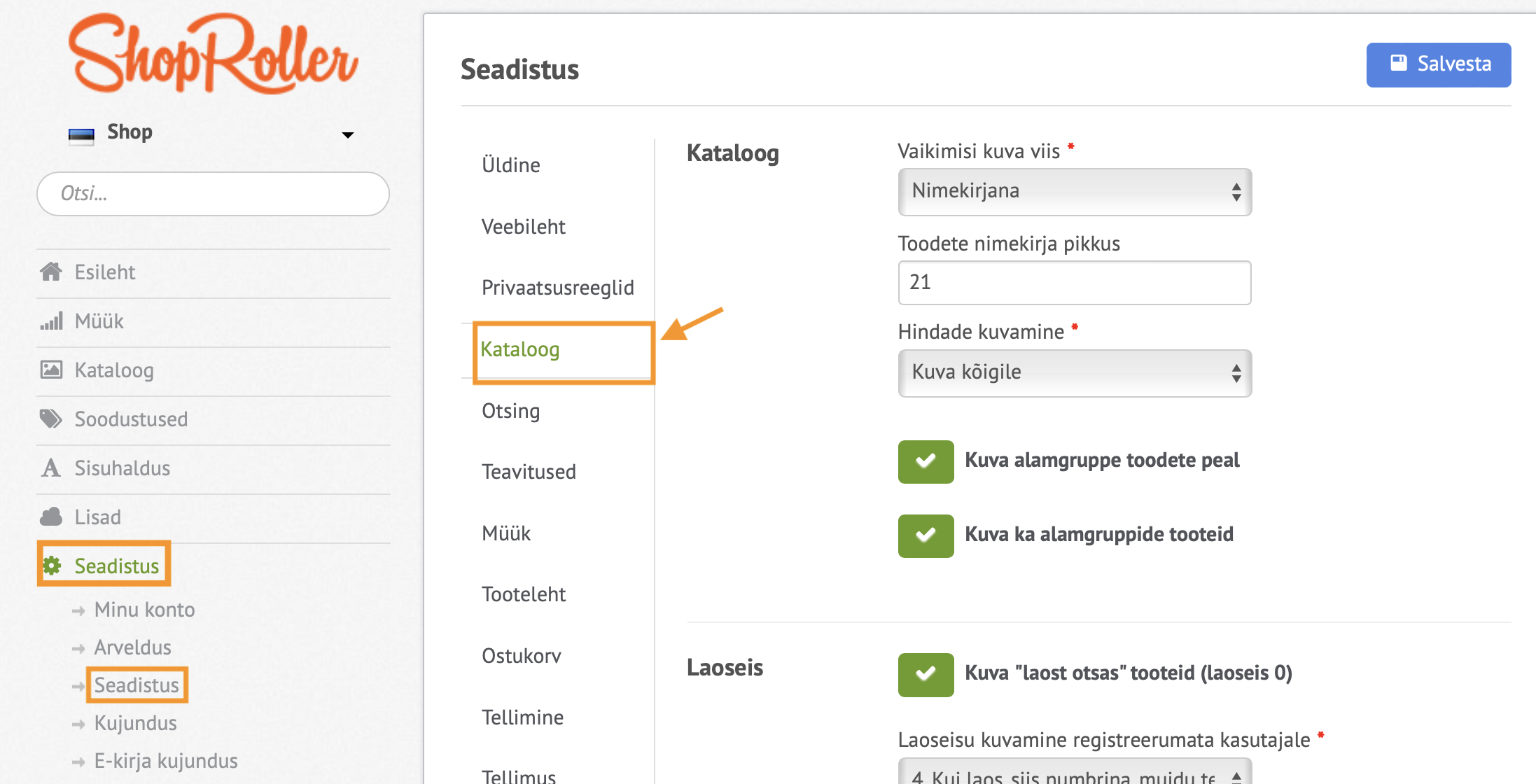Open Vaikimisi kuva viis dropdown

pyautogui.click(x=1074, y=191)
